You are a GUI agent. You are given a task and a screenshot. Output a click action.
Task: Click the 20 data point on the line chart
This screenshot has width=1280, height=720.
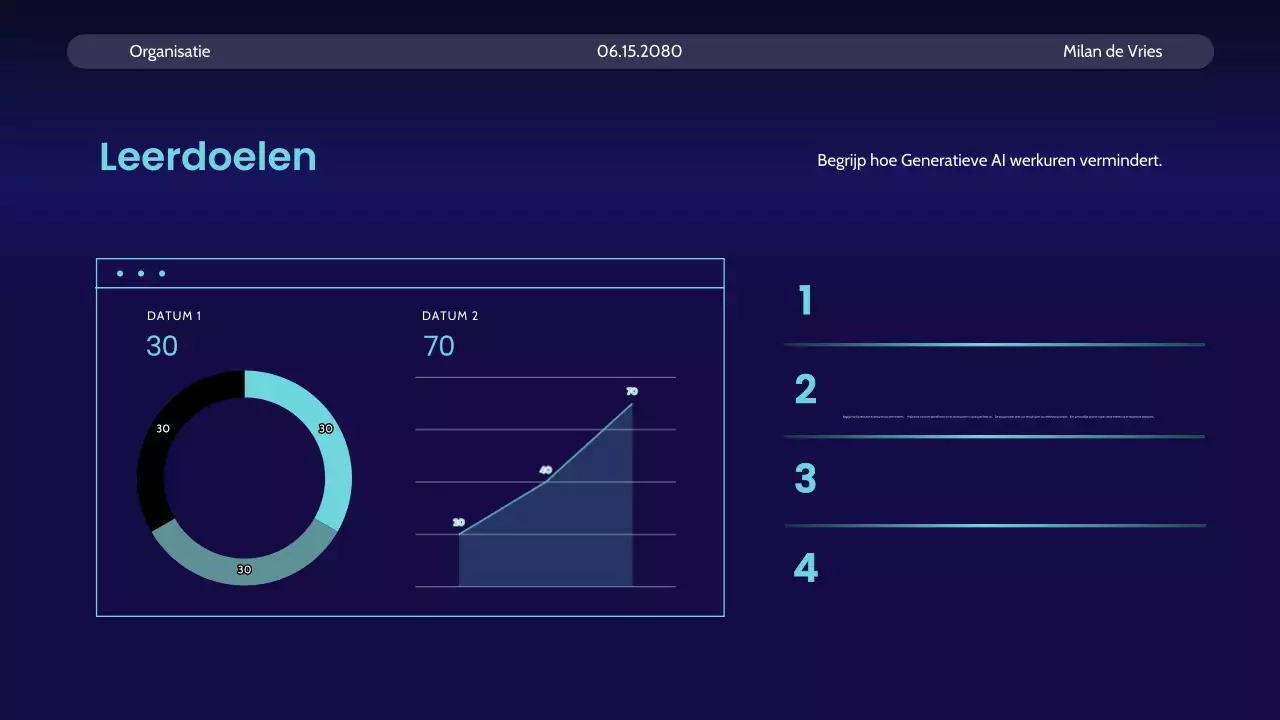459,521
